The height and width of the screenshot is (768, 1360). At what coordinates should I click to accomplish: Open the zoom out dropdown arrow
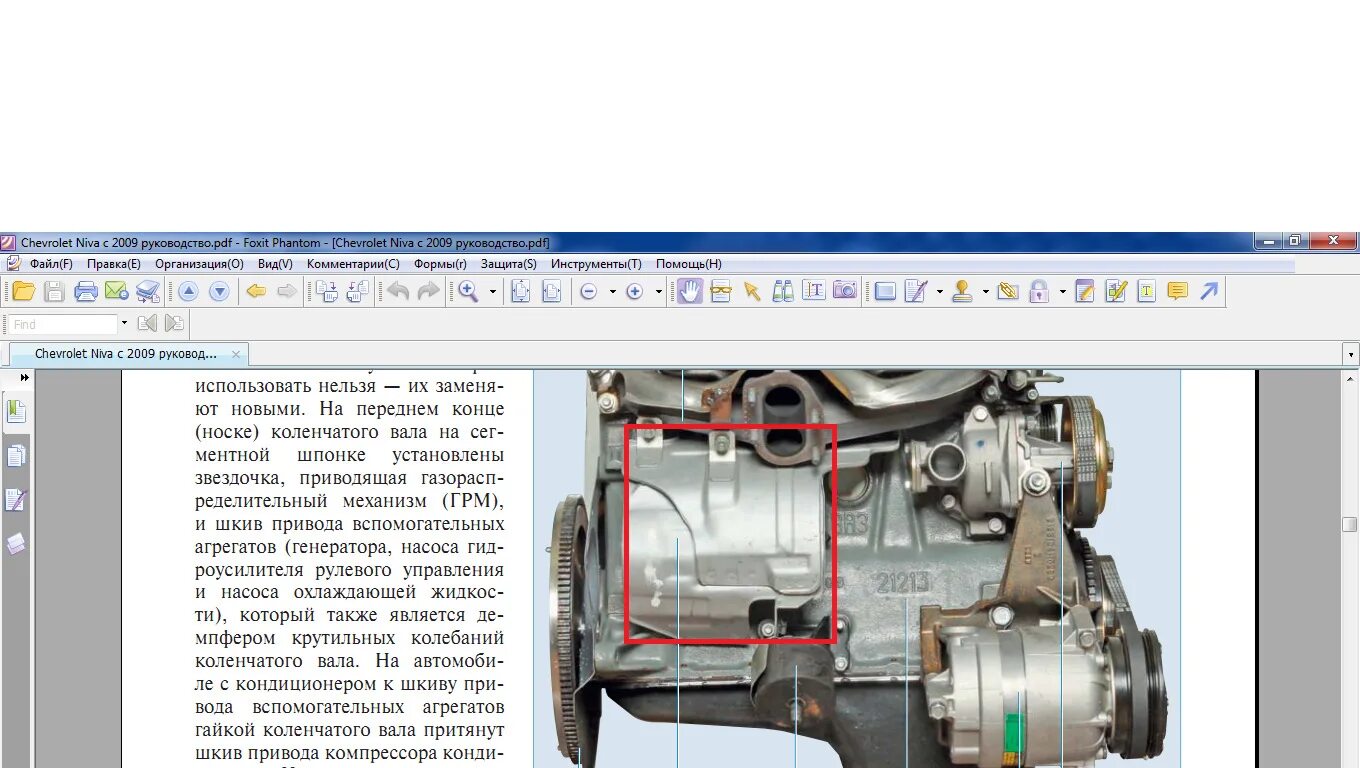tap(613, 292)
